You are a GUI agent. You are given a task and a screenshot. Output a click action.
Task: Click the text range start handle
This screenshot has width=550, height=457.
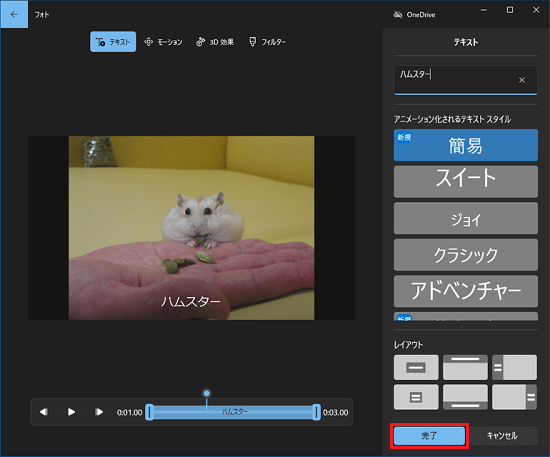coord(149,412)
